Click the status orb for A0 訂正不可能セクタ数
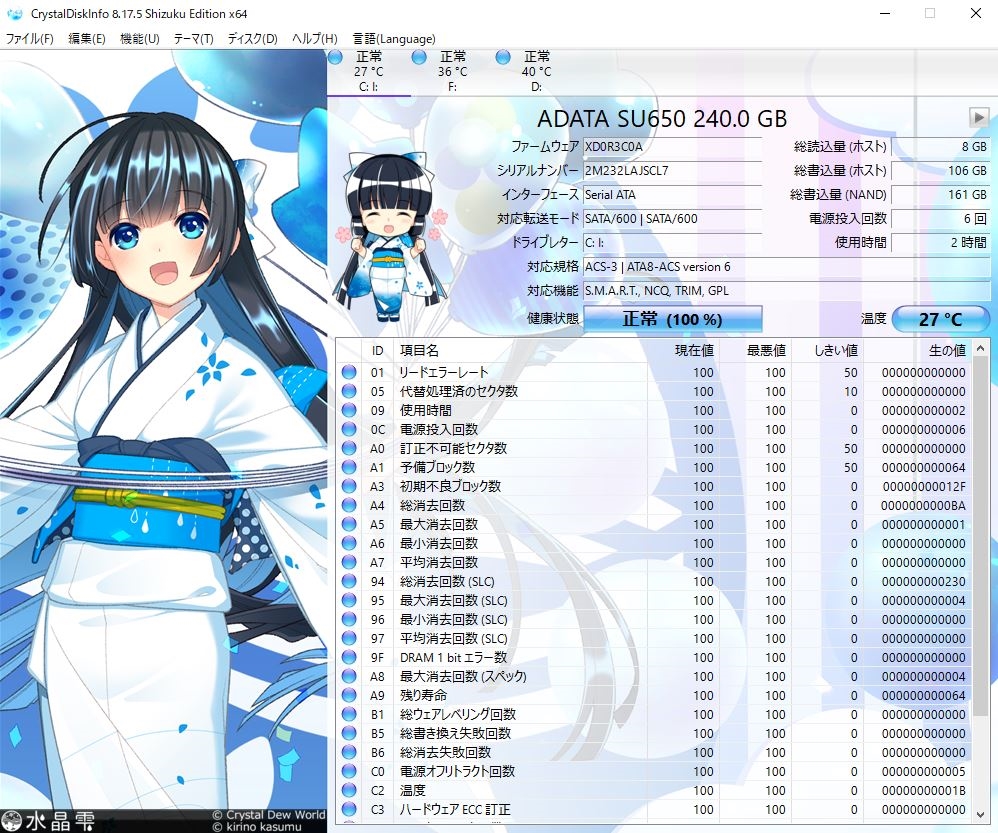Screen dimensions: 998x833 coord(349,449)
